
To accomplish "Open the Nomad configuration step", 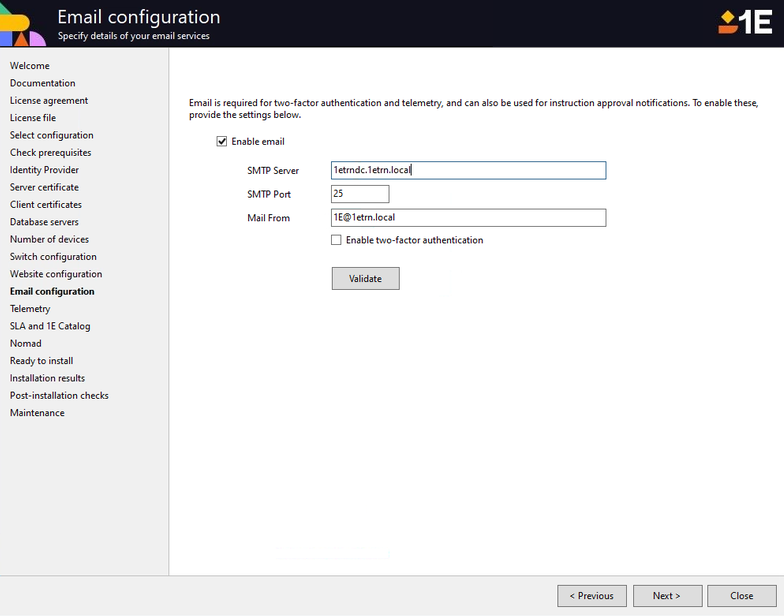I will point(26,343).
